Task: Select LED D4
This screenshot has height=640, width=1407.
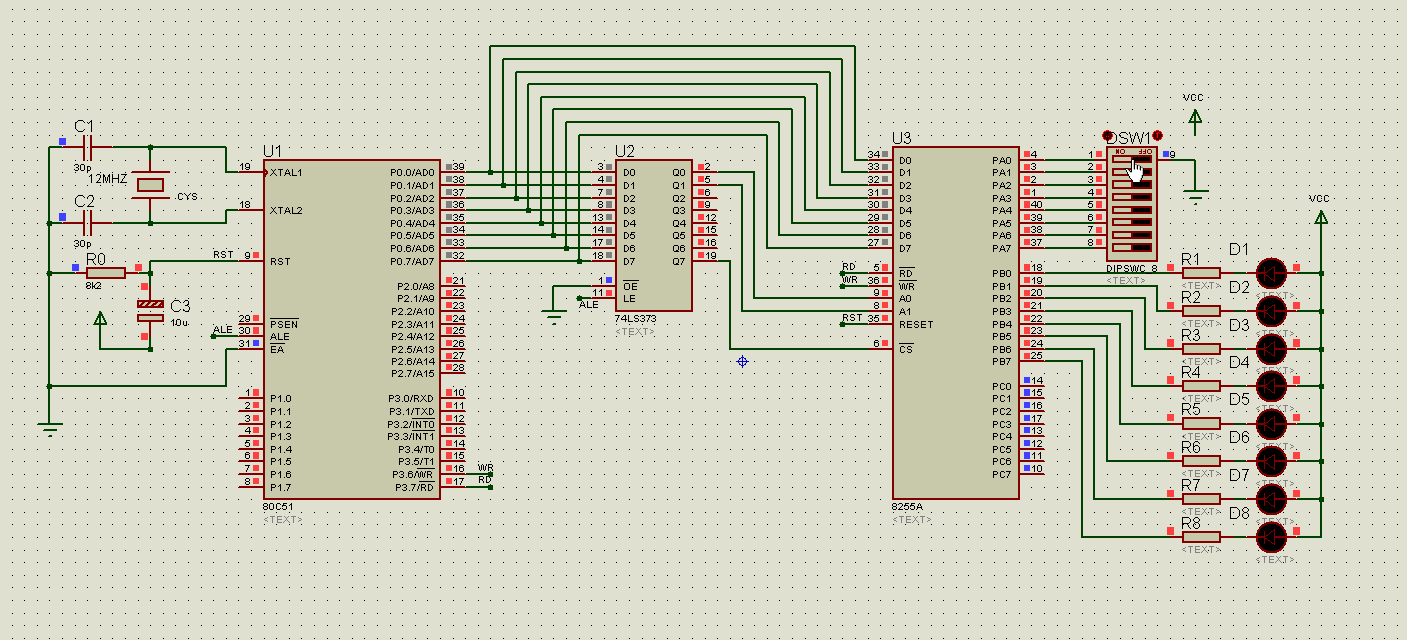Action: click(1272, 385)
